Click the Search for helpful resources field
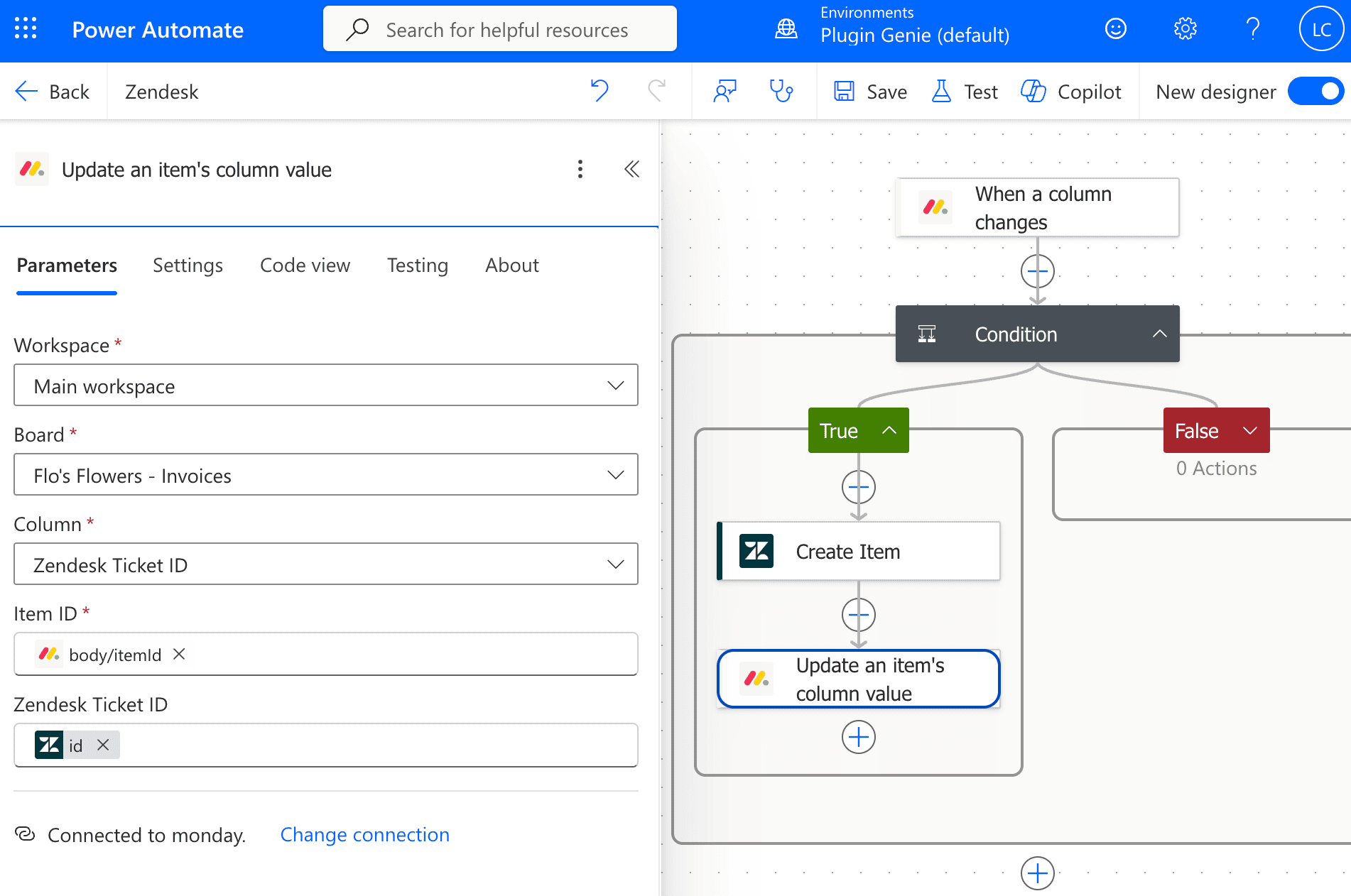The height and width of the screenshot is (896, 1351). click(500, 29)
